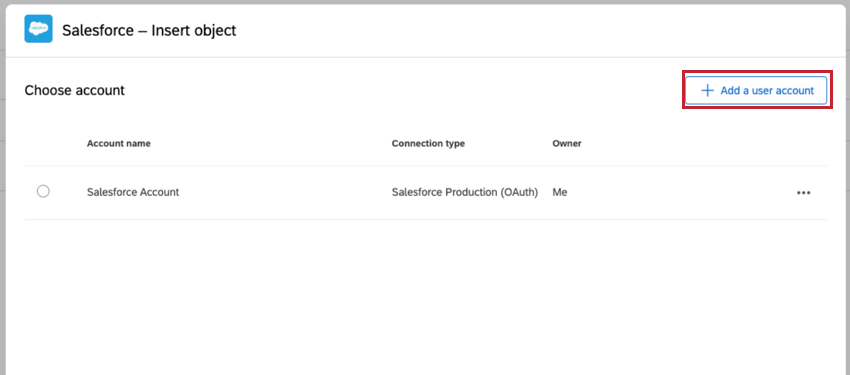Click the Salesforce – Insert object dialog title
The height and width of the screenshot is (375, 850).
tap(149, 30)
